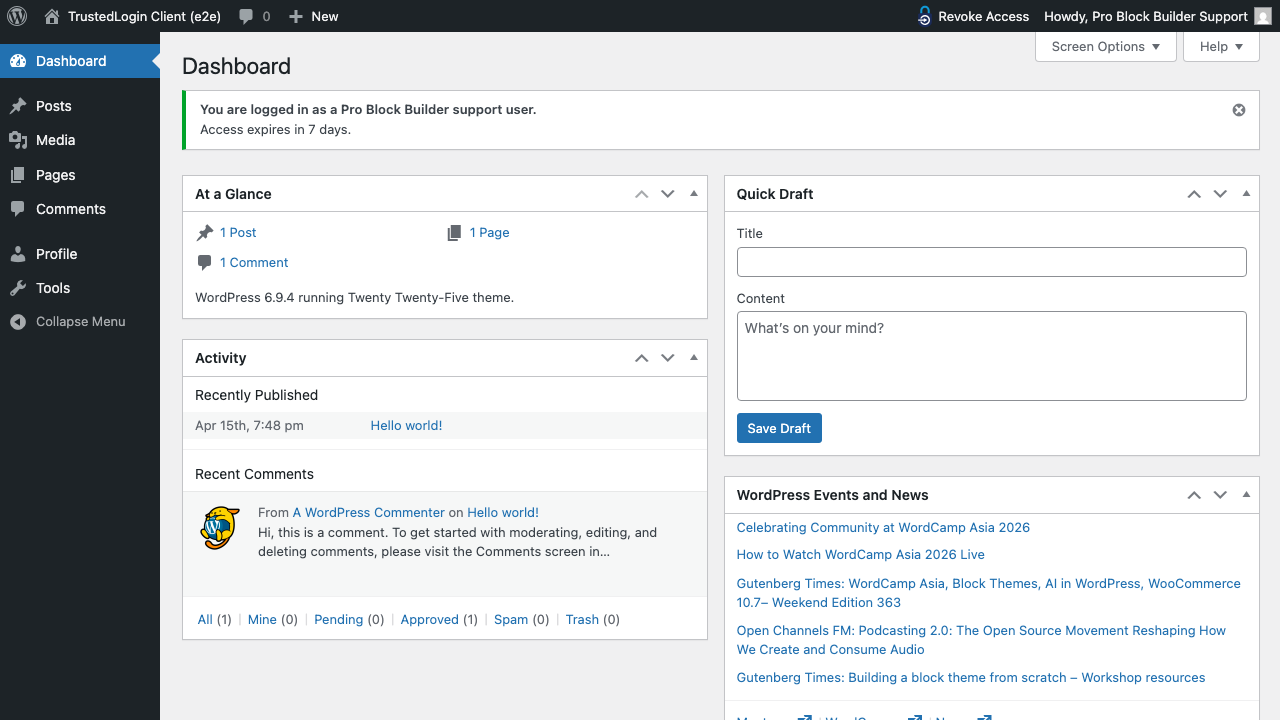Collapse the Quick Draft panel
1280x720 pixels.
pos(1246,193)
